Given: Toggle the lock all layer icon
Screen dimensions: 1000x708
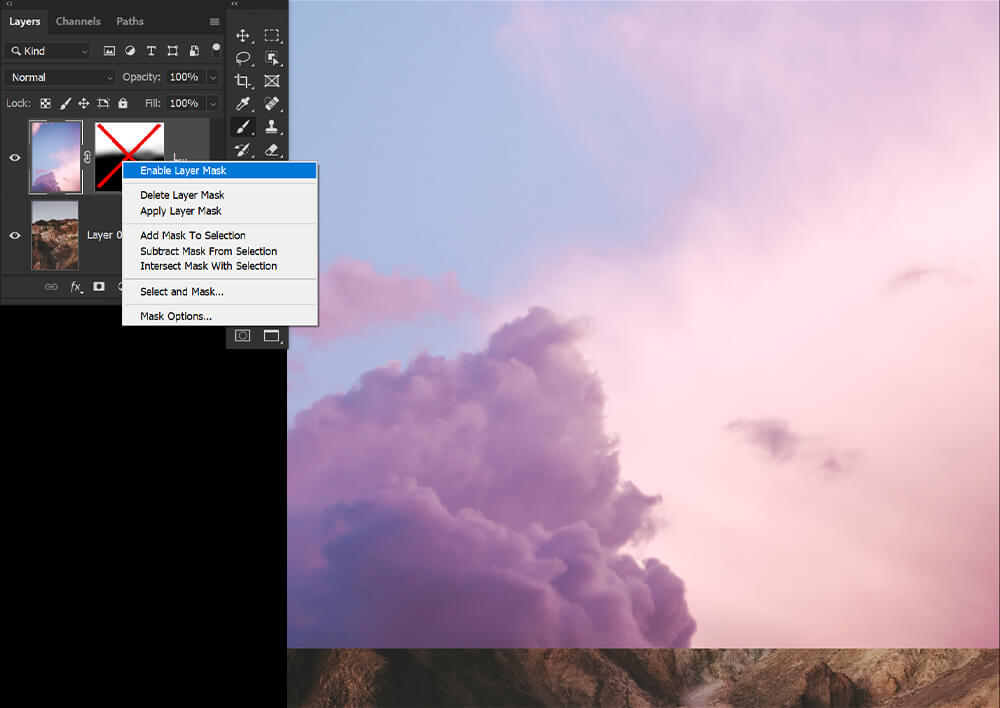Looking at the screenshot, I should click(x=123, y=103).
